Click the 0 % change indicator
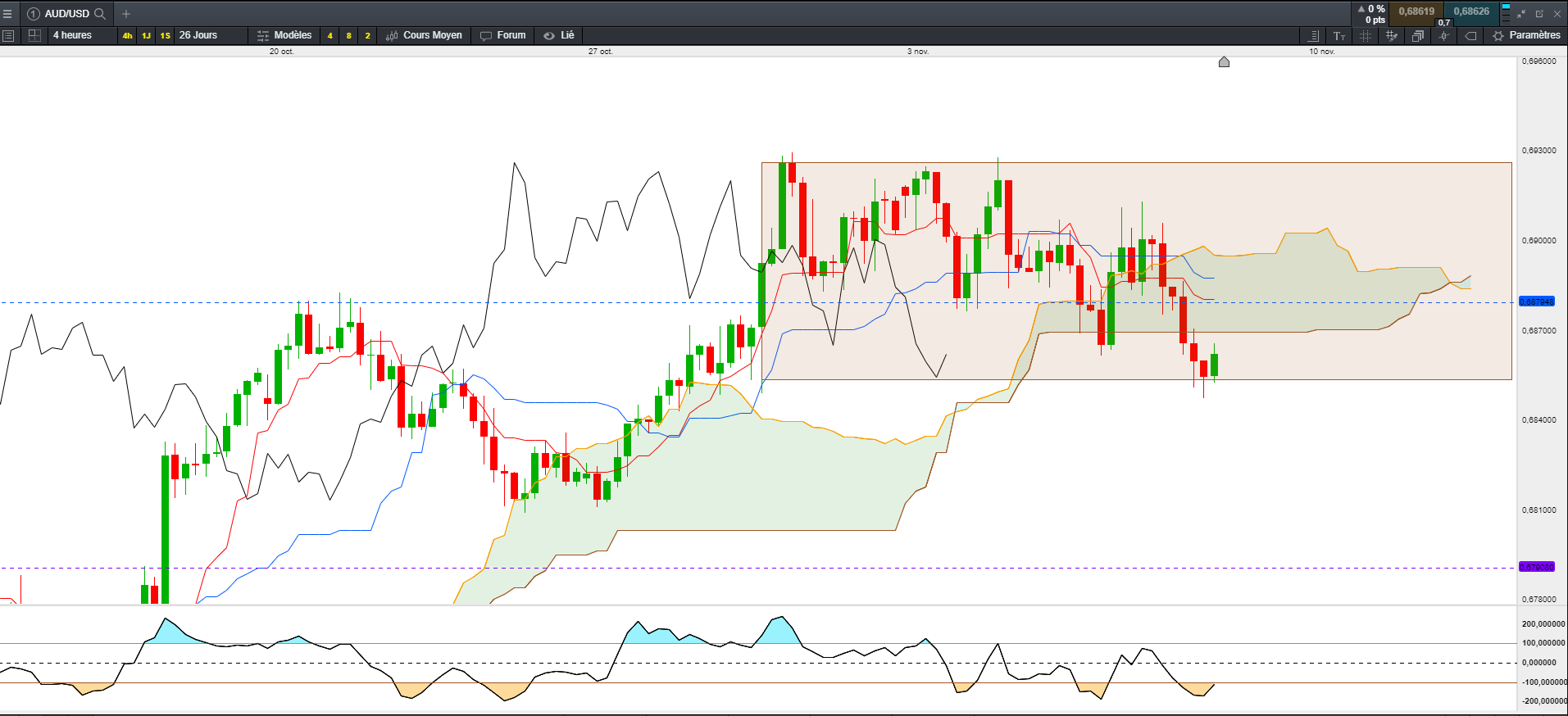Viewport: 1568px width, 716px height. point(1371,9)
